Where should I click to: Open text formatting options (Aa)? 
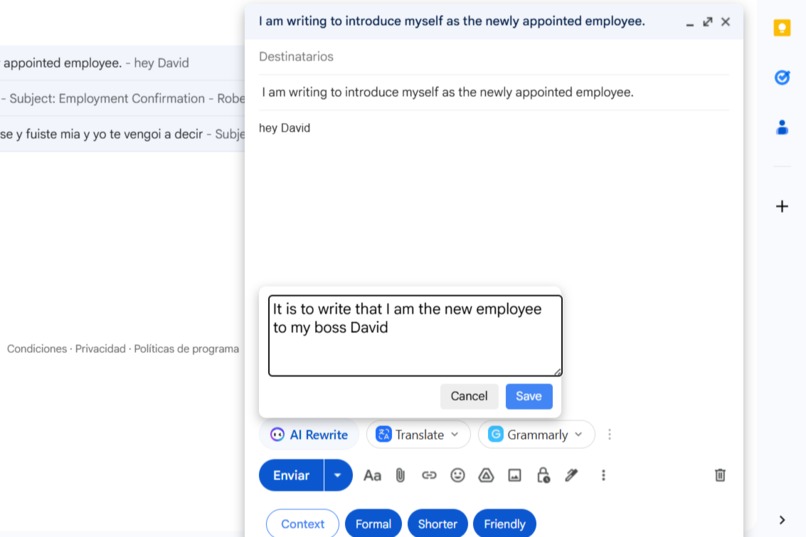[372, 475]
